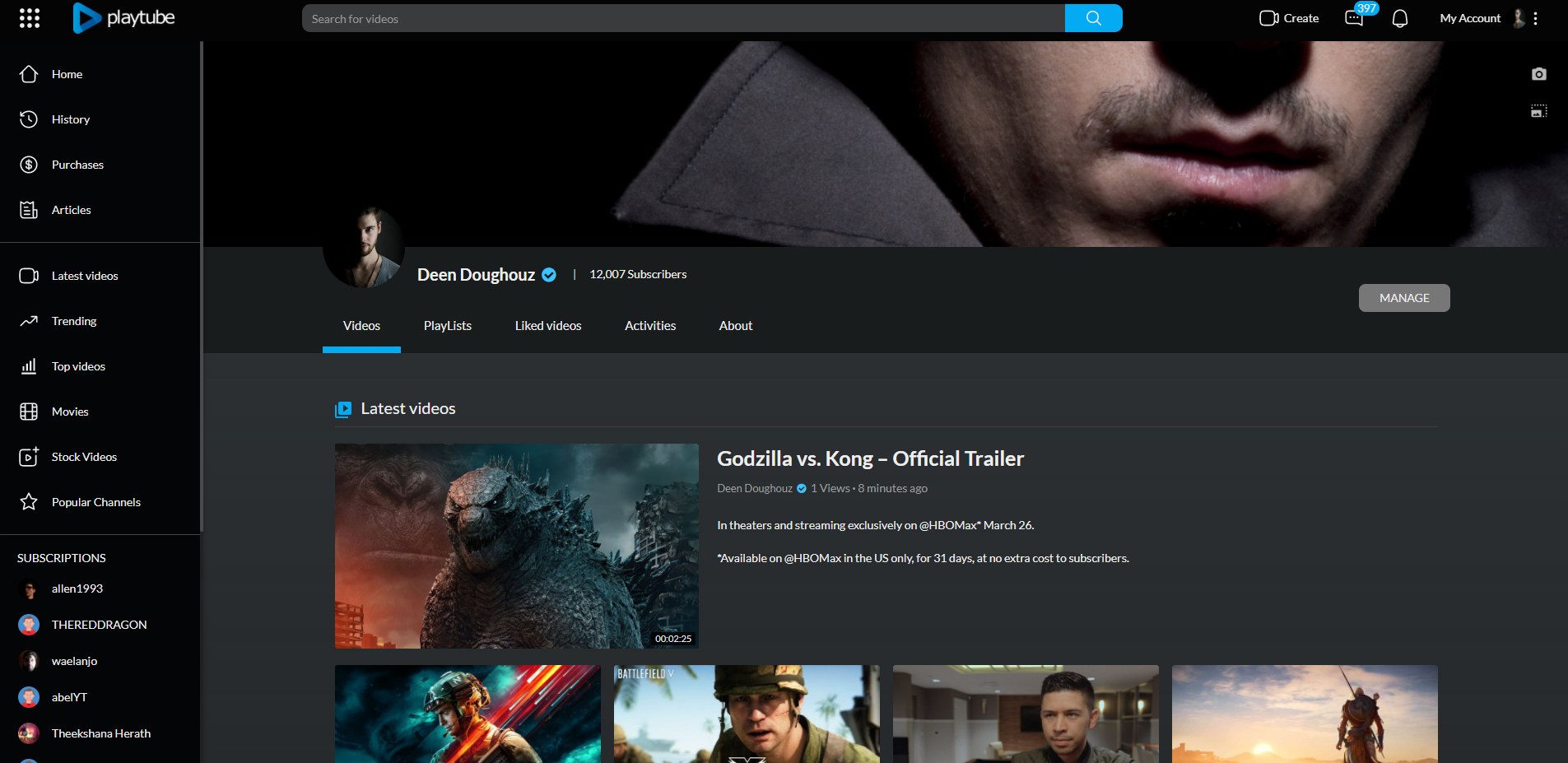
Task: Click the Trending arrow icon
Action: click(x=29, y=321)
